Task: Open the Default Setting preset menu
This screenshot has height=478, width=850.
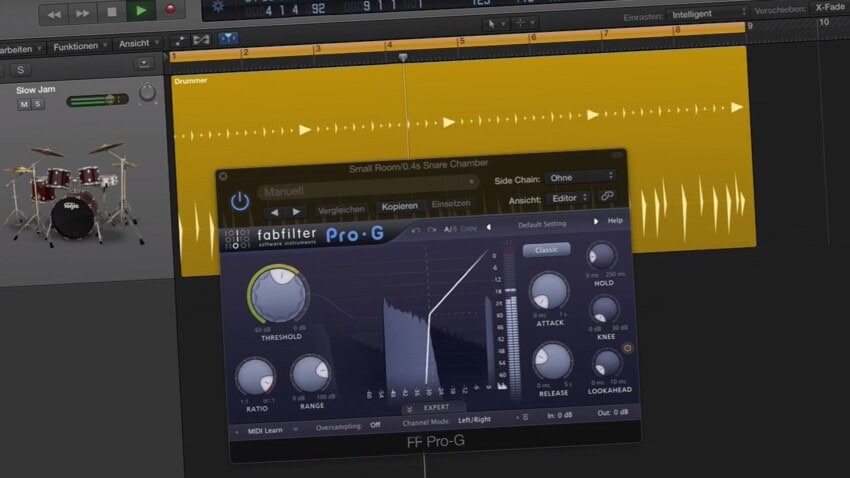Action: coord(542,224)
